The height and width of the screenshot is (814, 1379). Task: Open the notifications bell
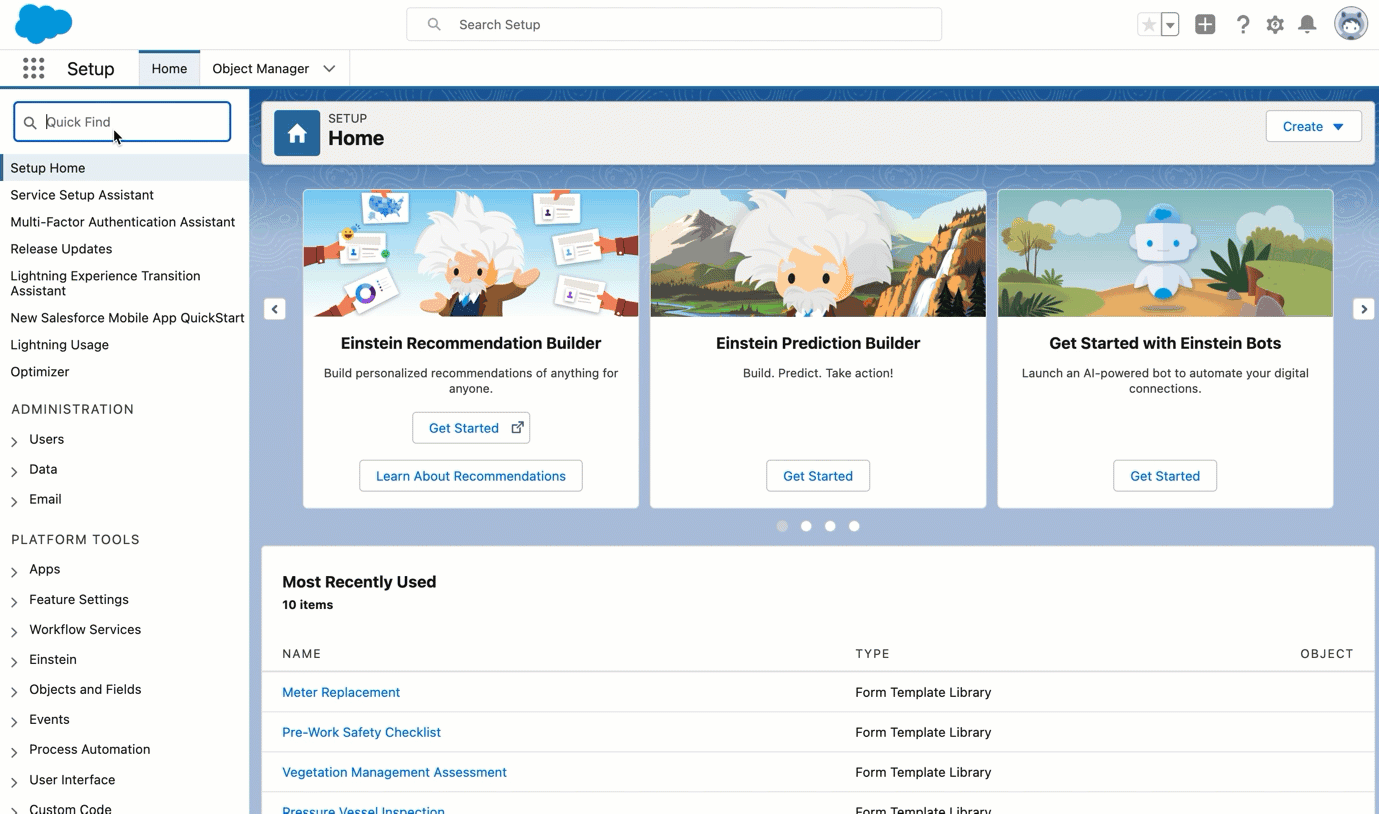(x=1307, y=25)
